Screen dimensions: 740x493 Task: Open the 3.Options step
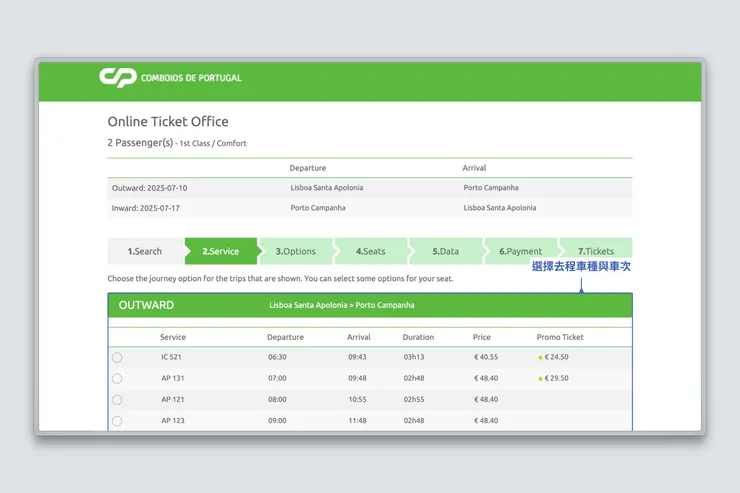tap(296, 251)
